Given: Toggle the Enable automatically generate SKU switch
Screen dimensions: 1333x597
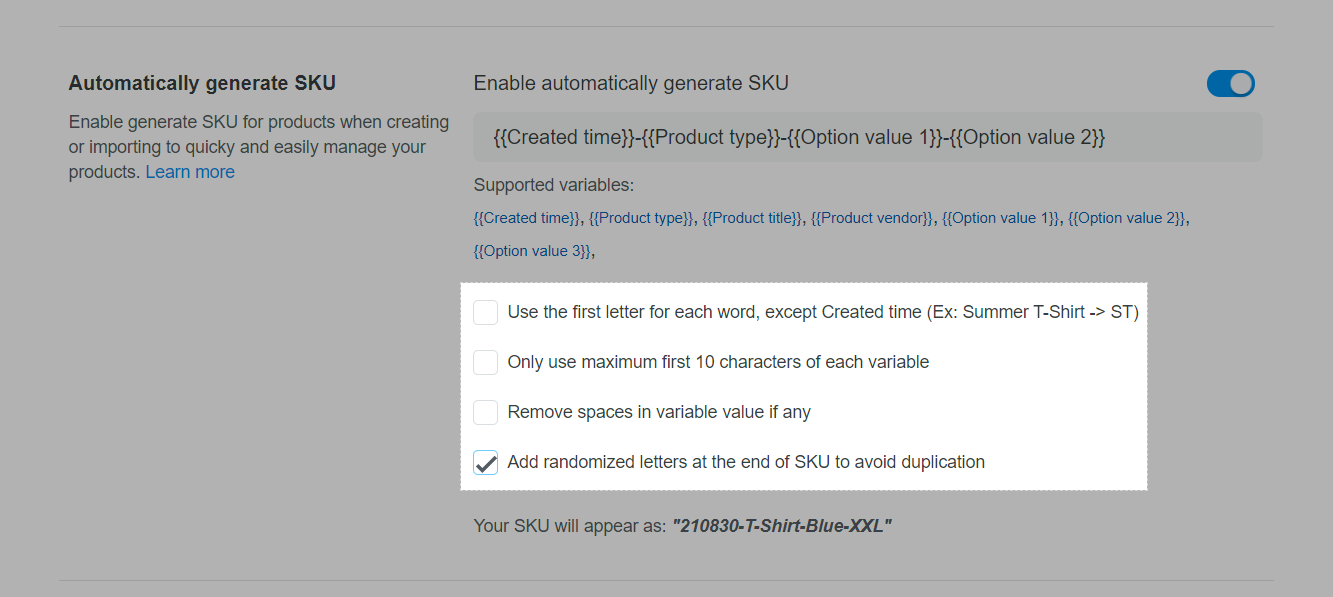Looking at the screenshot, I should click(1230, 84).
